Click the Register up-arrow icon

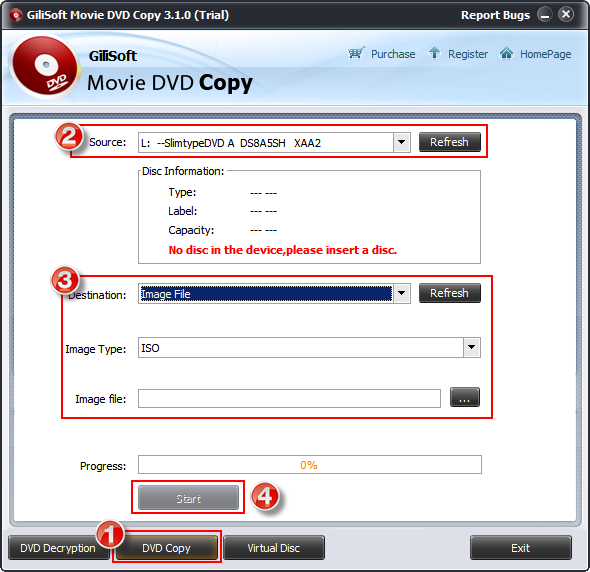(434, 53)
